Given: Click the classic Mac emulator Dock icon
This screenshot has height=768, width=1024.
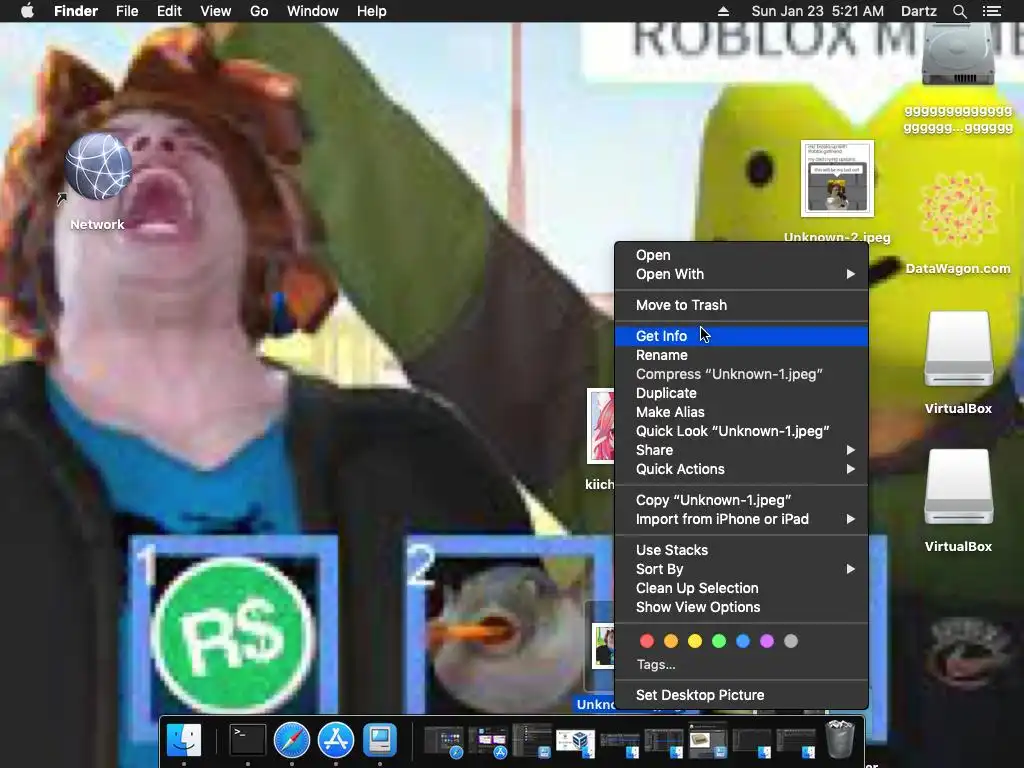Looking at the screenshot, I should coord(380,739).
